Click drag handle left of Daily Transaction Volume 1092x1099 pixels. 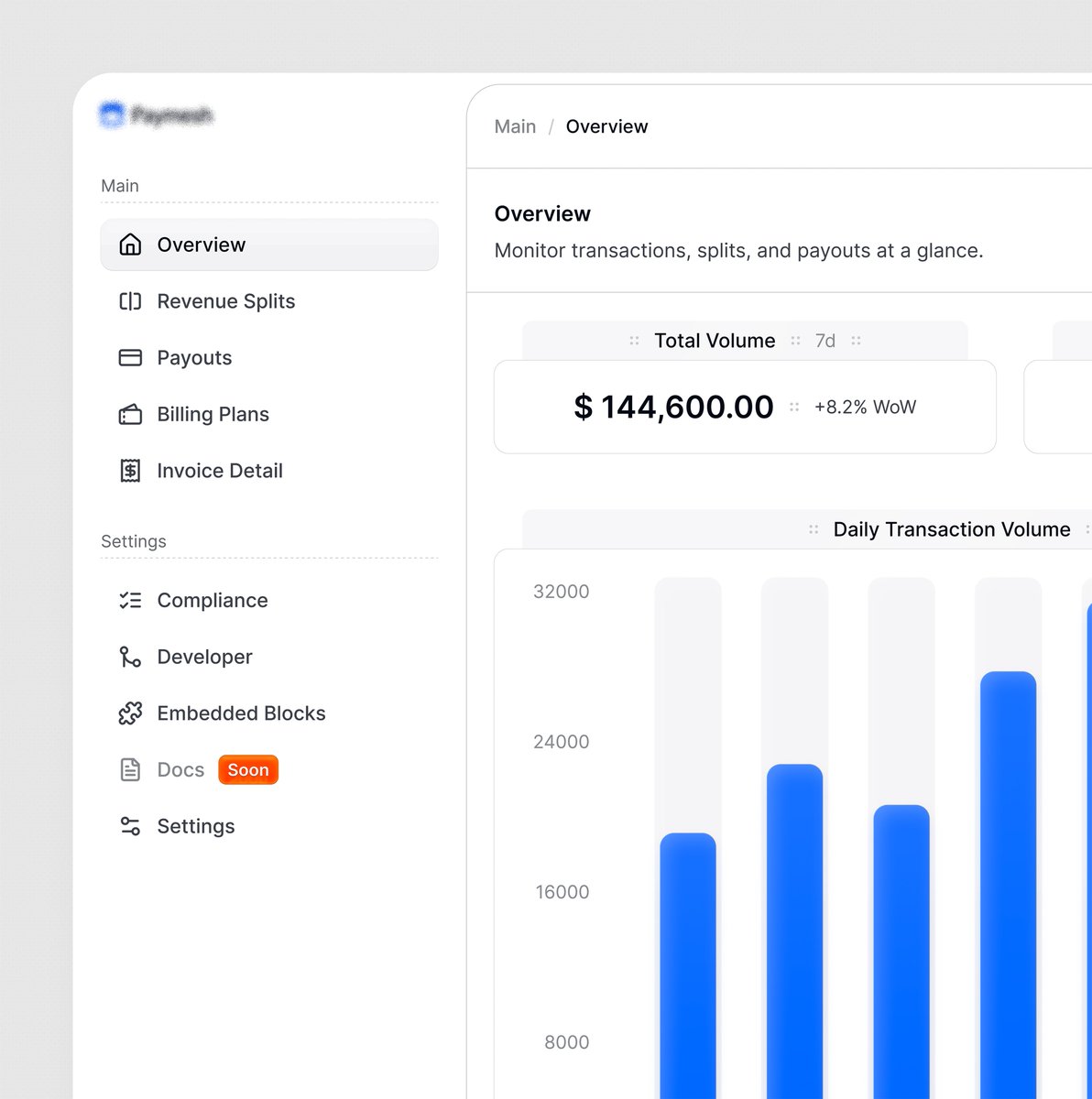(x=814, y=529)
